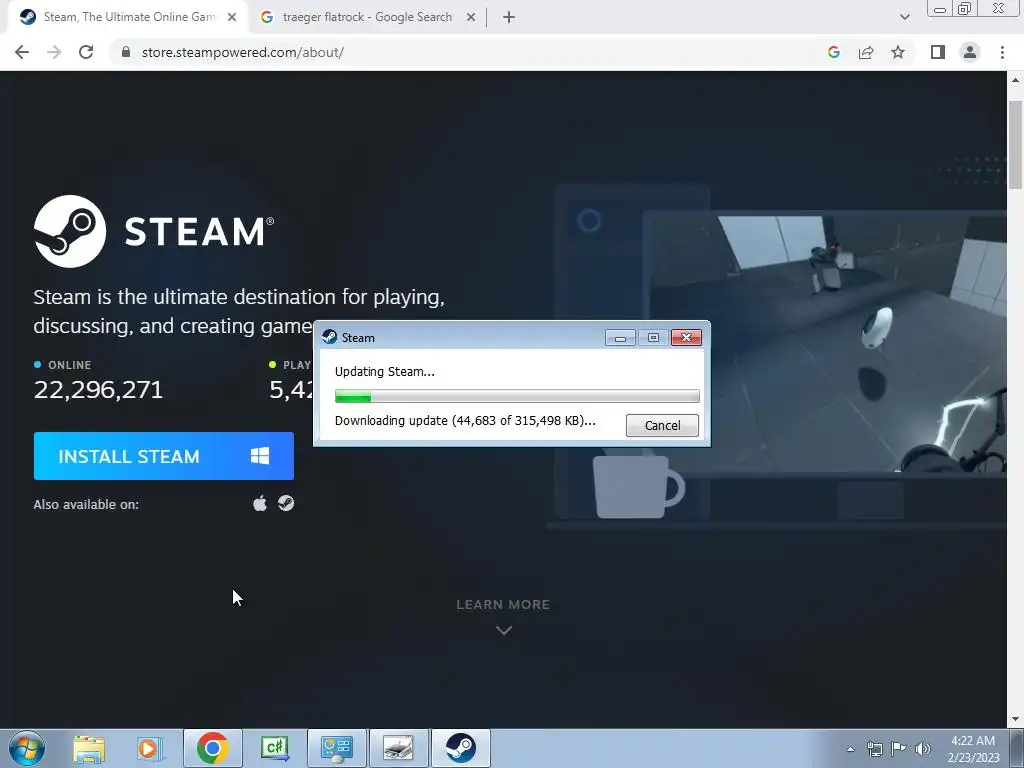Screen dimensions: 1024x768
Task: Open Windows Explorer from the taskbar
Action: (x=89, y=748)
